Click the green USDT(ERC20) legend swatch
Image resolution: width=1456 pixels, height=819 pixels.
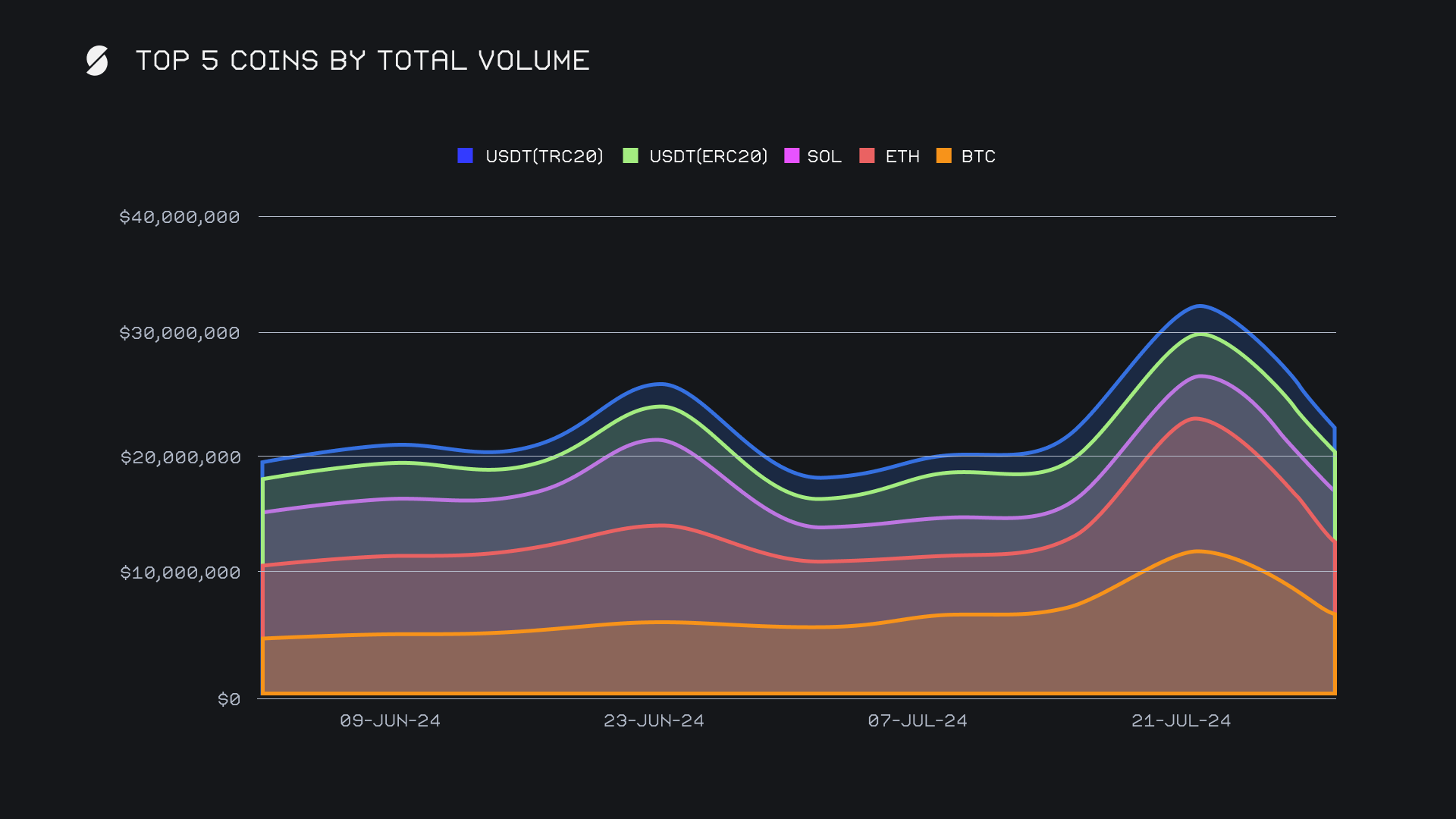click(630, 155)
